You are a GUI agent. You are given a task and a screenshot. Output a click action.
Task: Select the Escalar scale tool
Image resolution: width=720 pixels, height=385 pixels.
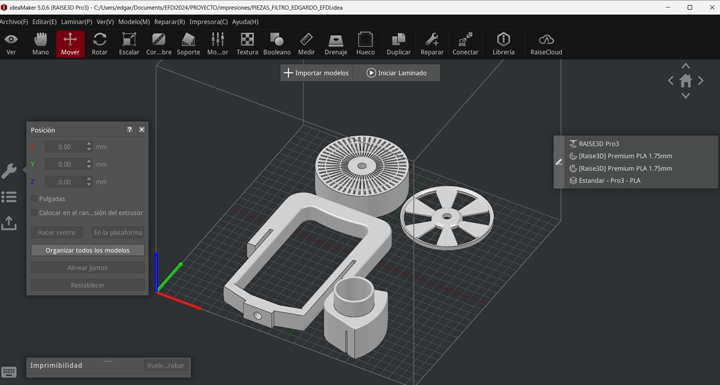coord(129,44)
